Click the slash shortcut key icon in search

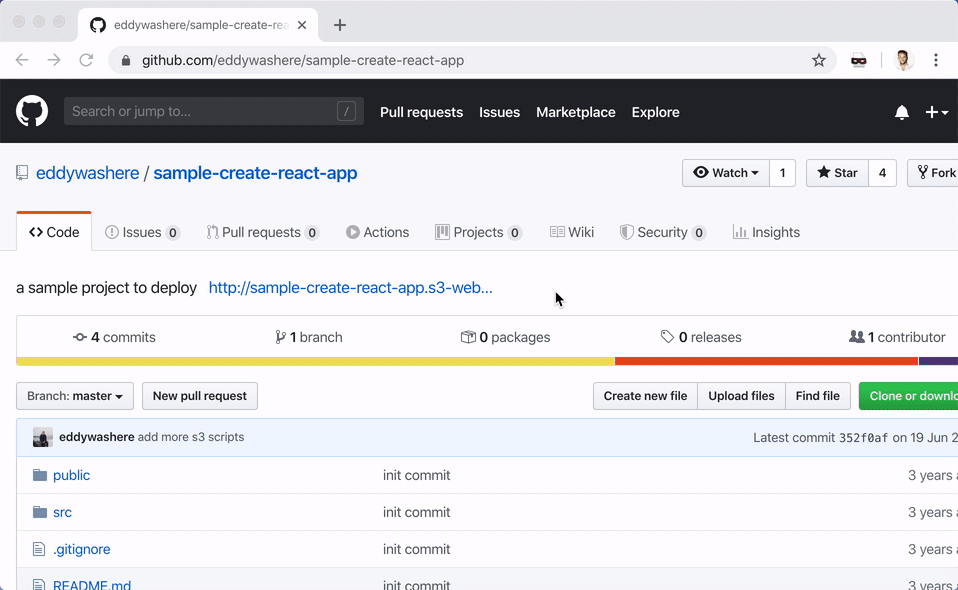pos(346,111)
